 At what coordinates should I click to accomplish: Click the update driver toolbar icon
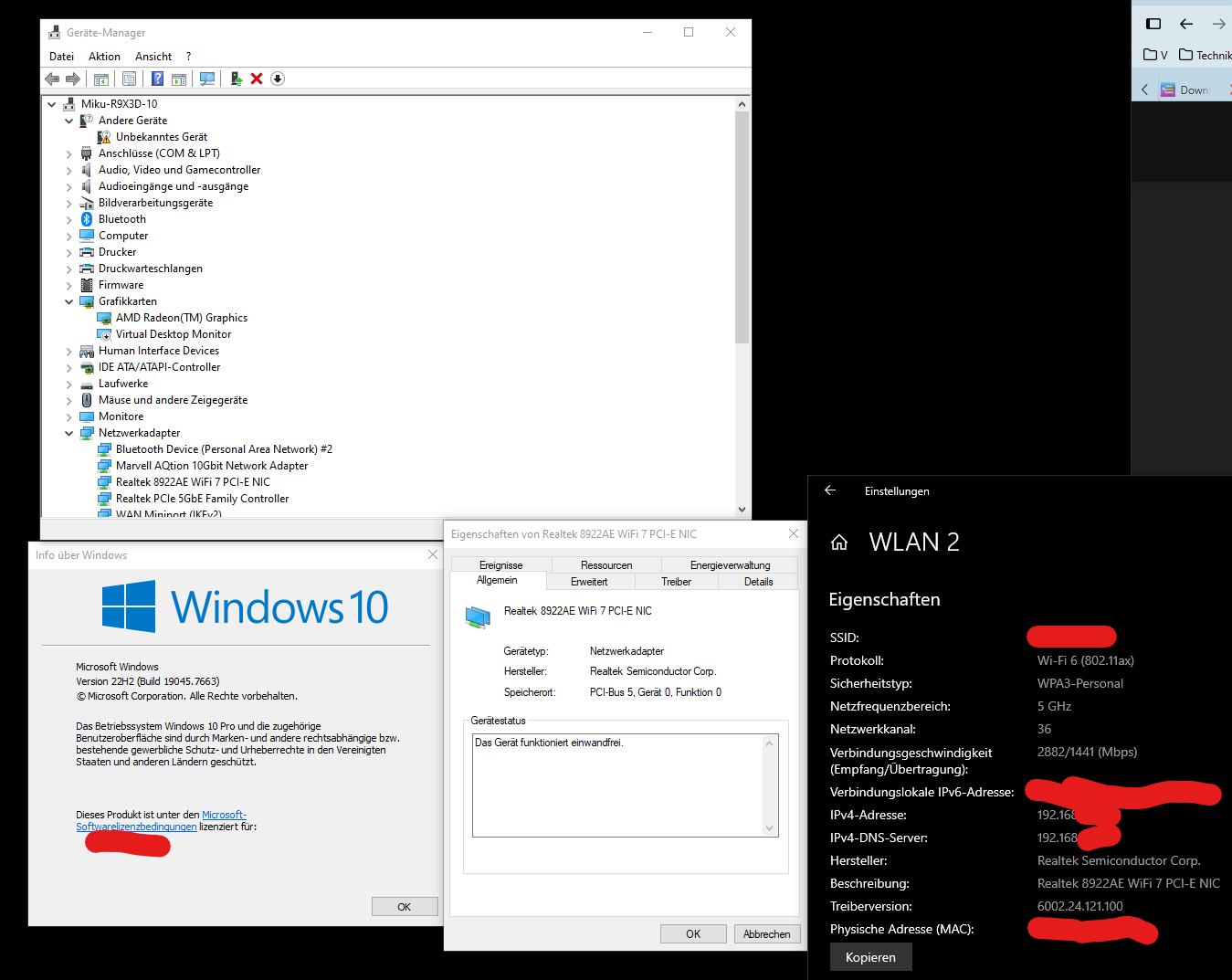coord(236,79)
